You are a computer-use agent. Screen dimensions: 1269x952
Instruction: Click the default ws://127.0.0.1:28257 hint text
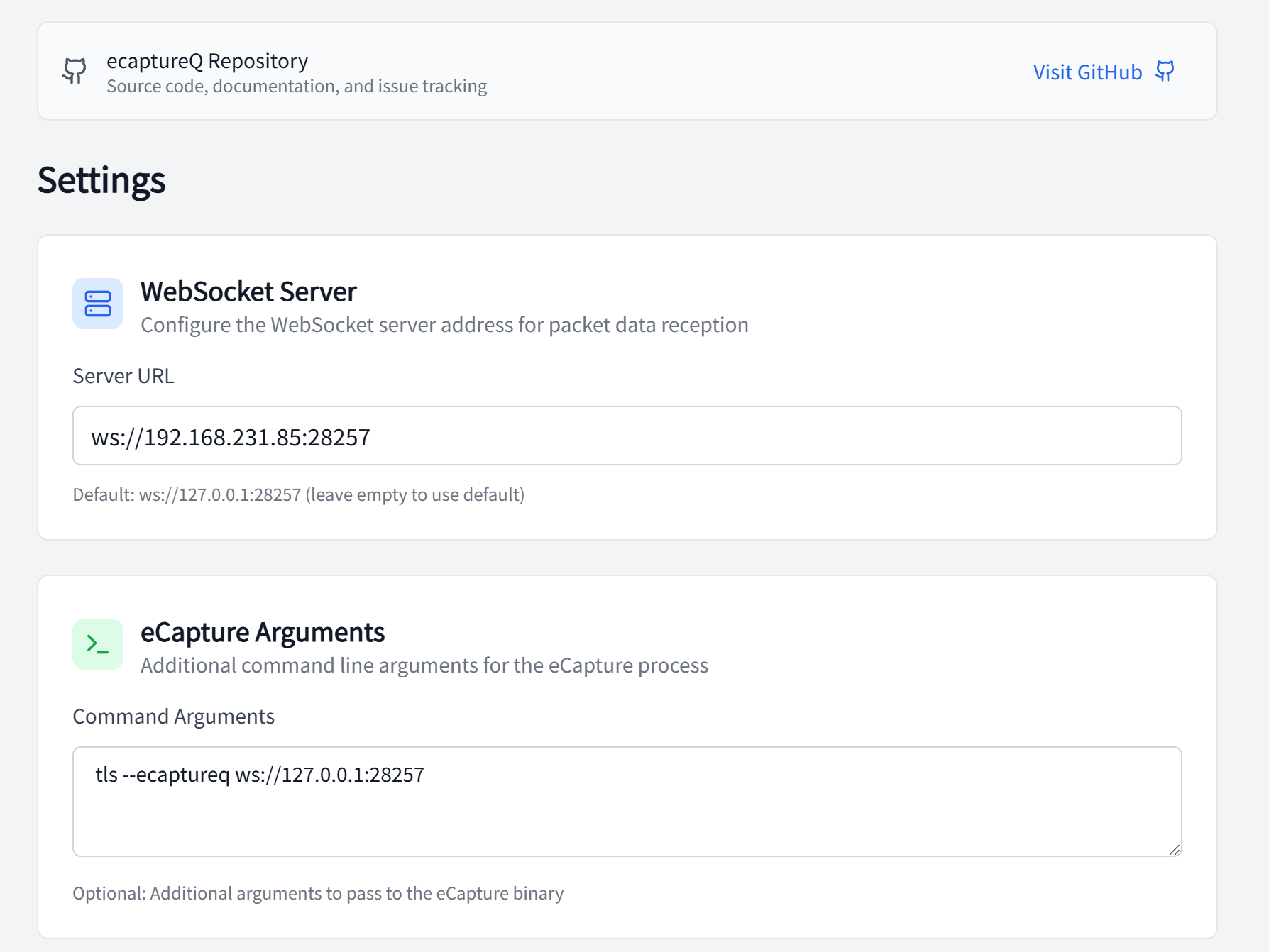click(x=298, y=494)
